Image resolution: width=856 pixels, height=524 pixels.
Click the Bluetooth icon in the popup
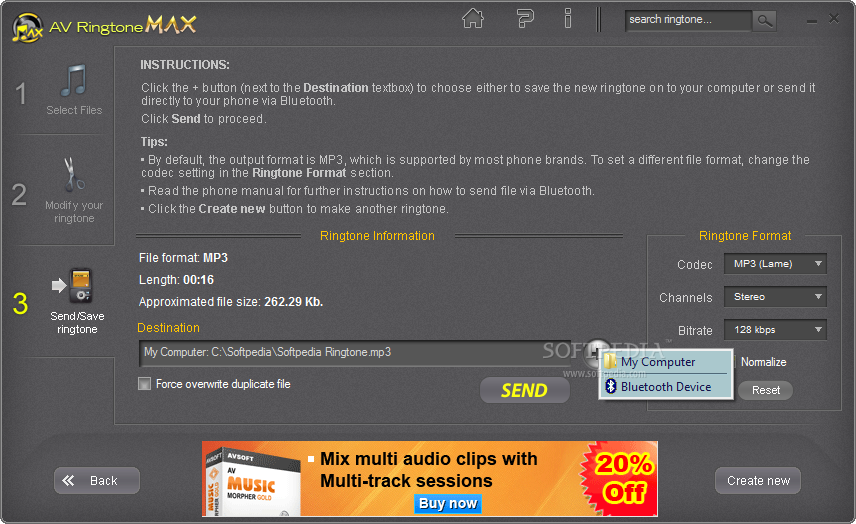coord(611,386)
